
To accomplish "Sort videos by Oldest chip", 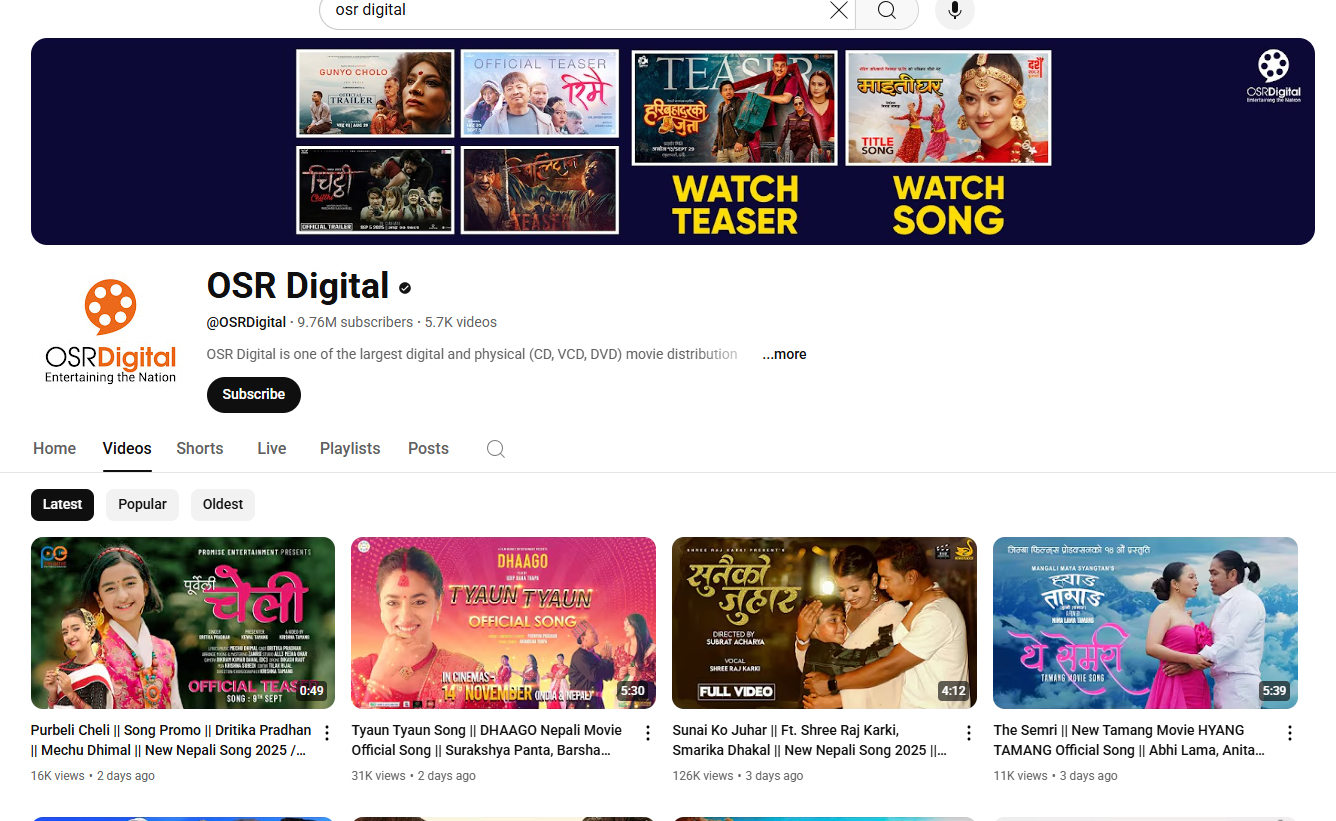I will coord(223,505).
